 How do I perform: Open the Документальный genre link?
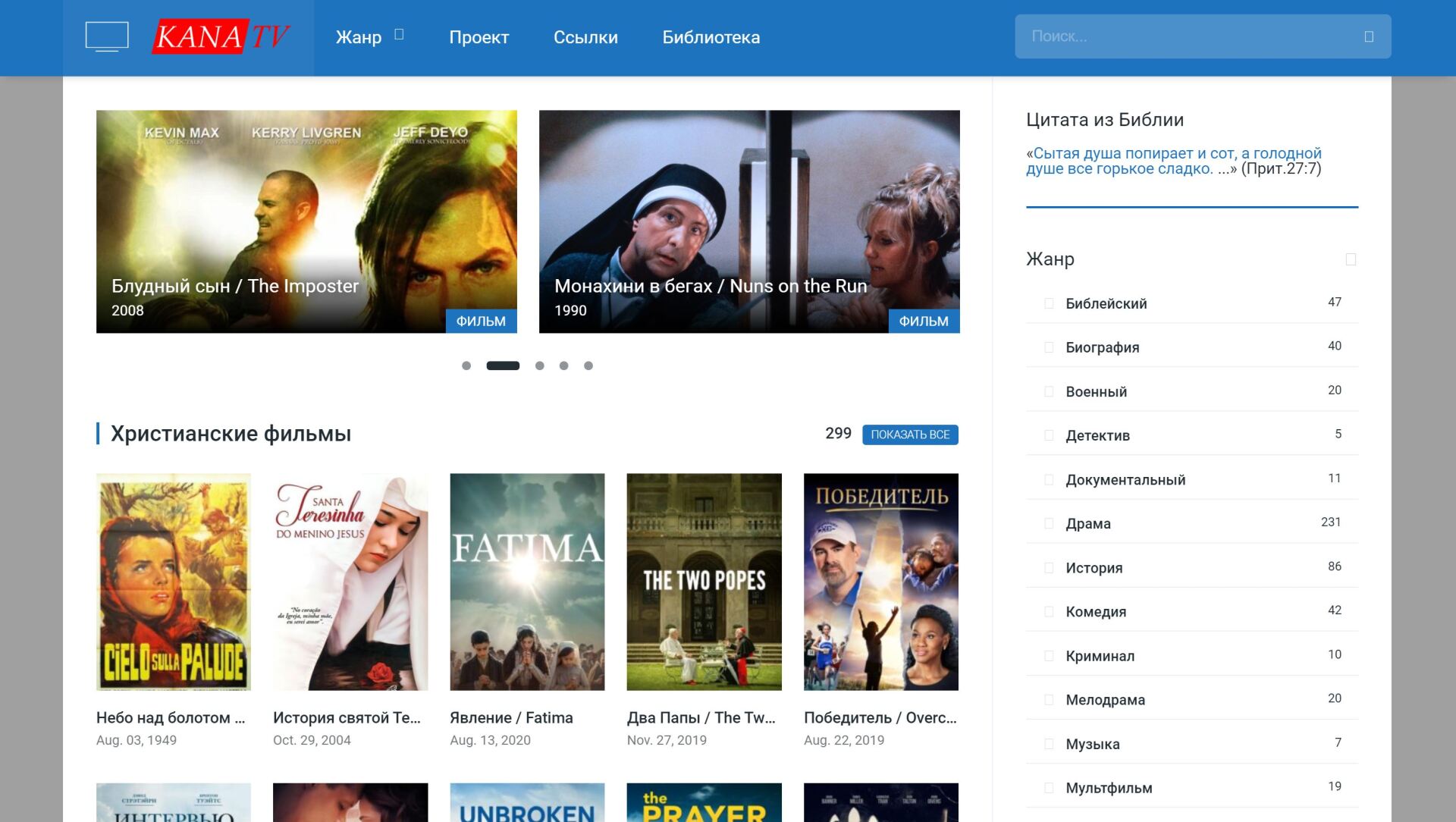[1125, 479]
